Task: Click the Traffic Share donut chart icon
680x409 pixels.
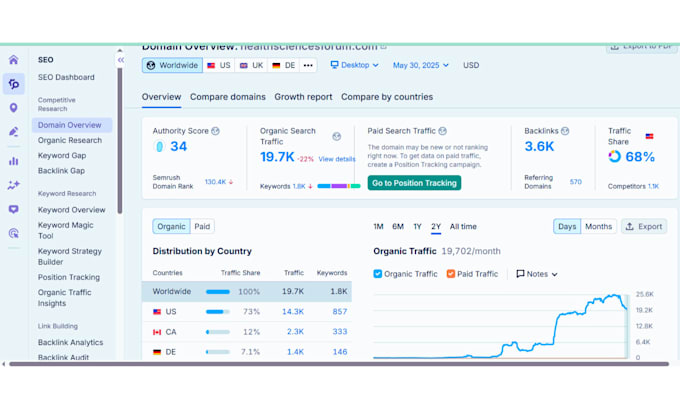Action: [x=615, y=156]
